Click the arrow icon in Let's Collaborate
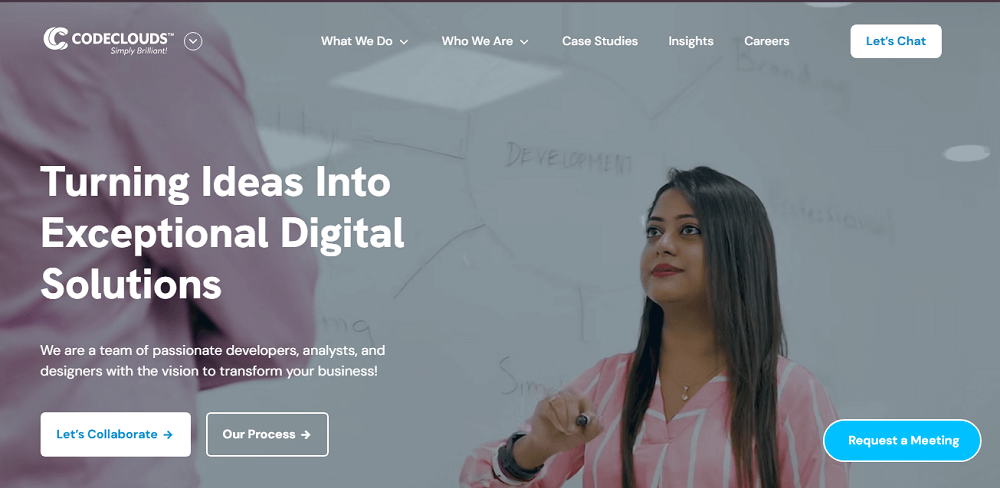This screenshot has width=1000, height=488. click(x=168, y=434)
